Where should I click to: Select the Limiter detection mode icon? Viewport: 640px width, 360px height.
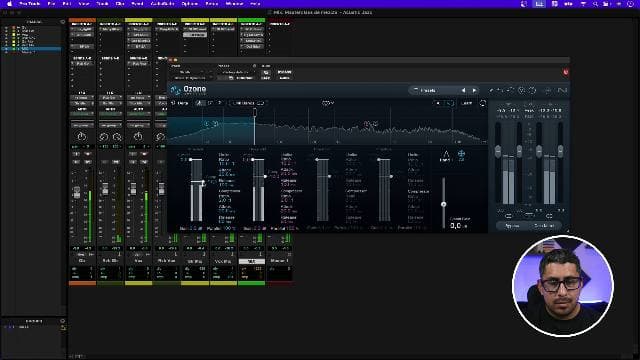pyautogui.click(x=446, y=156)
